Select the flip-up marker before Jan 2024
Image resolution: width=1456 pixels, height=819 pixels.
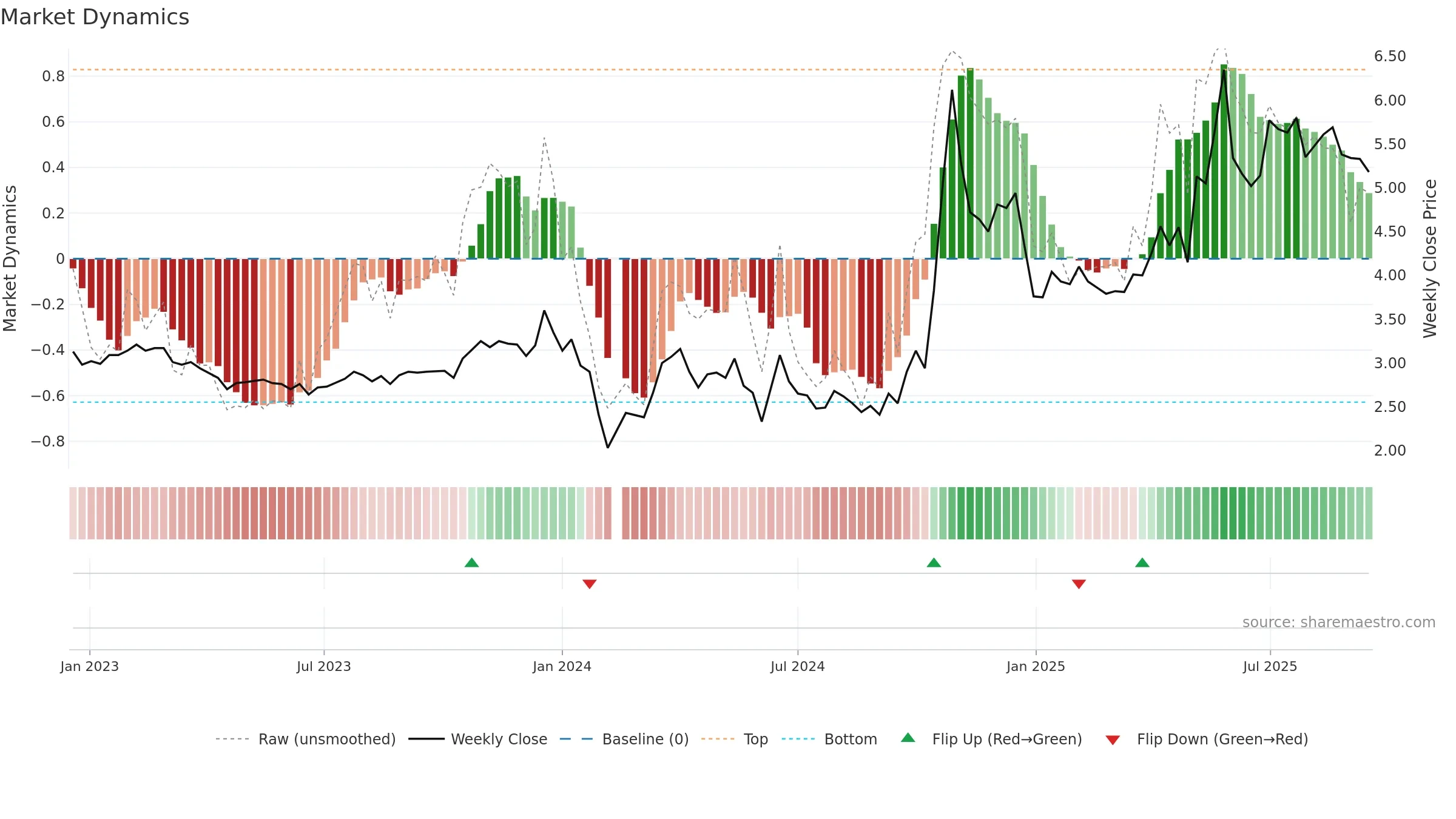pos(471,562)
